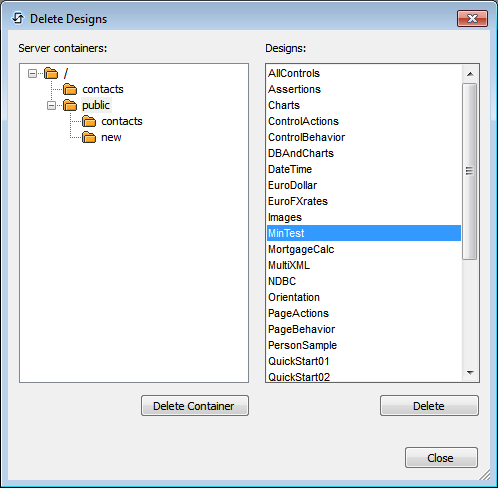The width and height of the screenshot is (498, 488).
Task: Click the Delete button for designs
Action: pyautogui.click(x=429, y=406)
